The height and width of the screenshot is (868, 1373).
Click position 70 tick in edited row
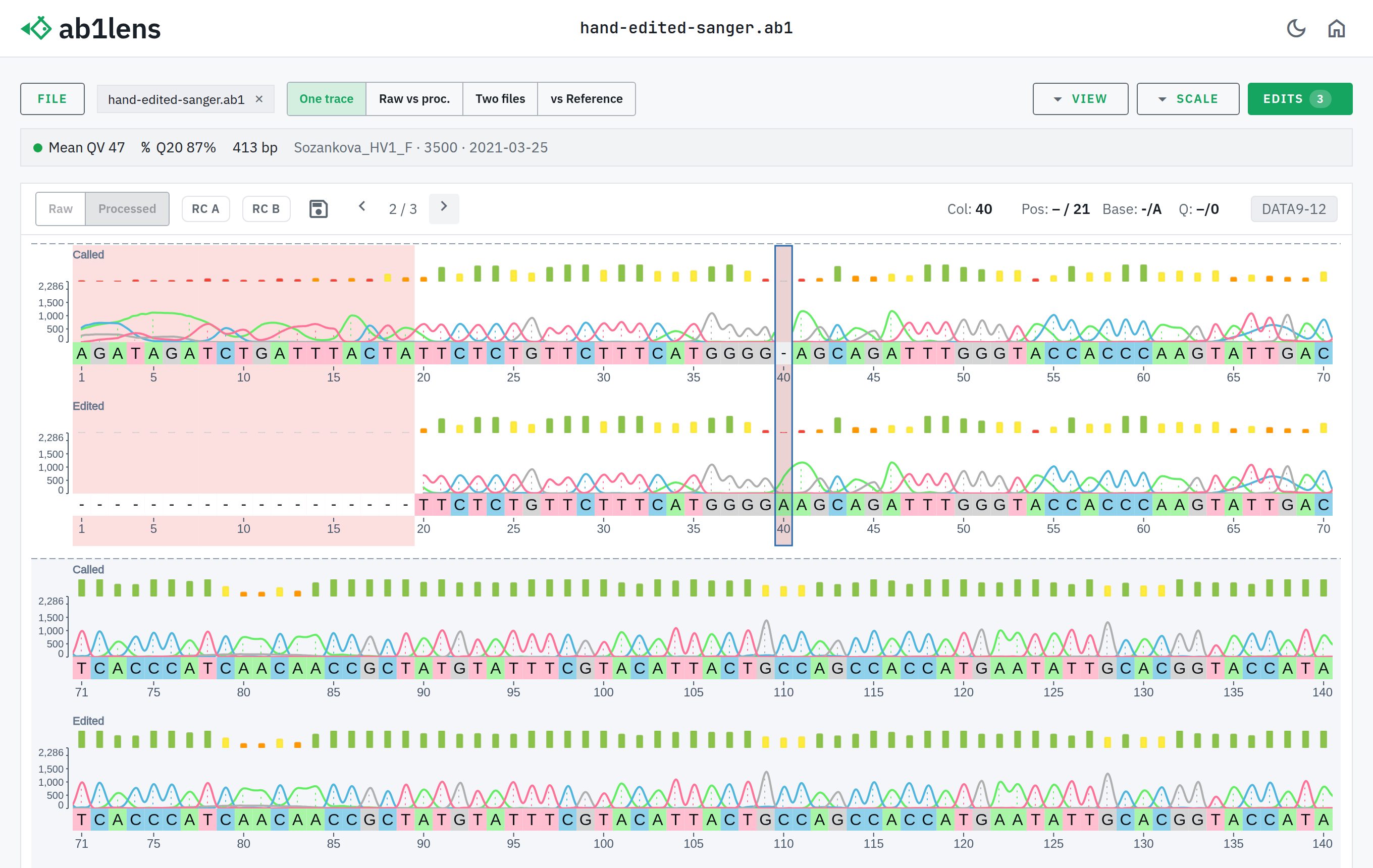tap(1323, 528)
